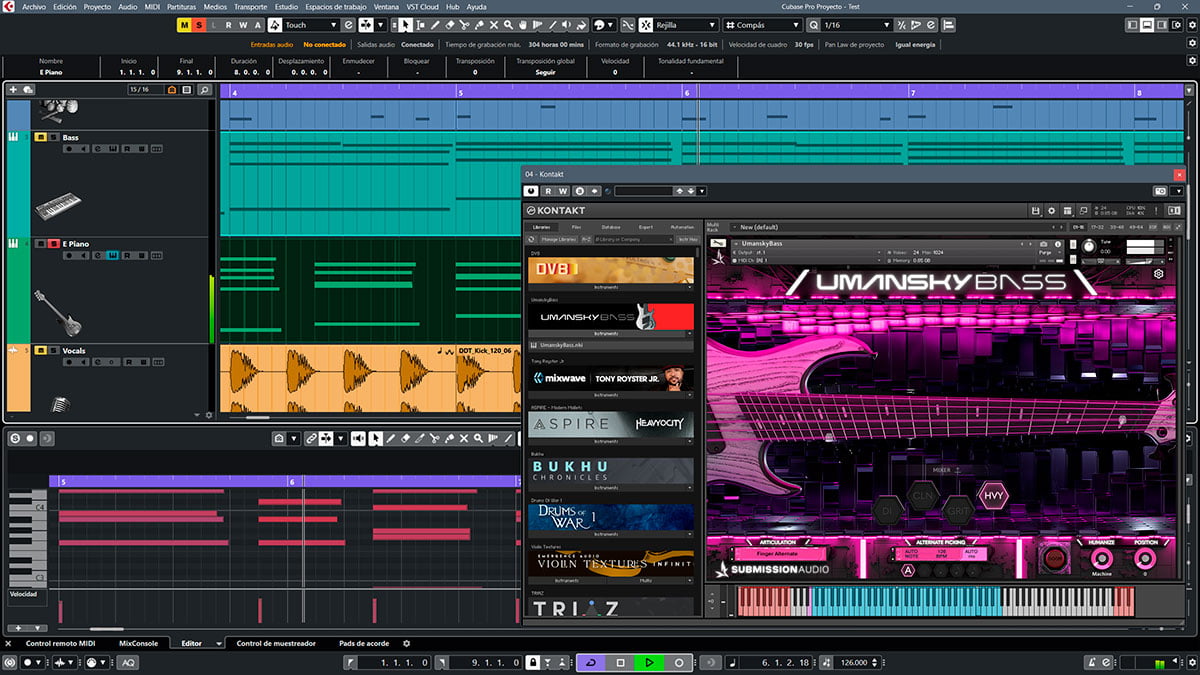Image resolution: width=1200 pixels, height=675 pixels.
Task: Toggle the Kontakt plugin power bypass button
Action: pyautogui.click(x=531, y=191)
